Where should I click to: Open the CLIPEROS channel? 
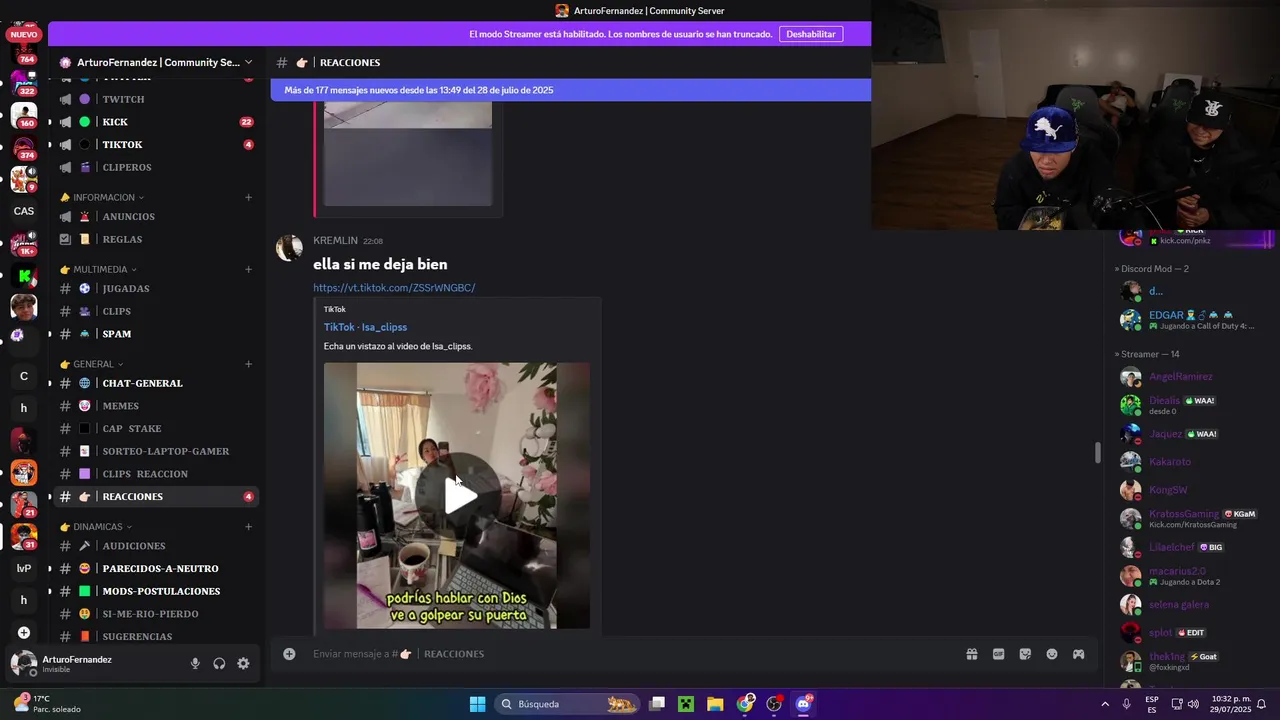click(x=156, y=167)
